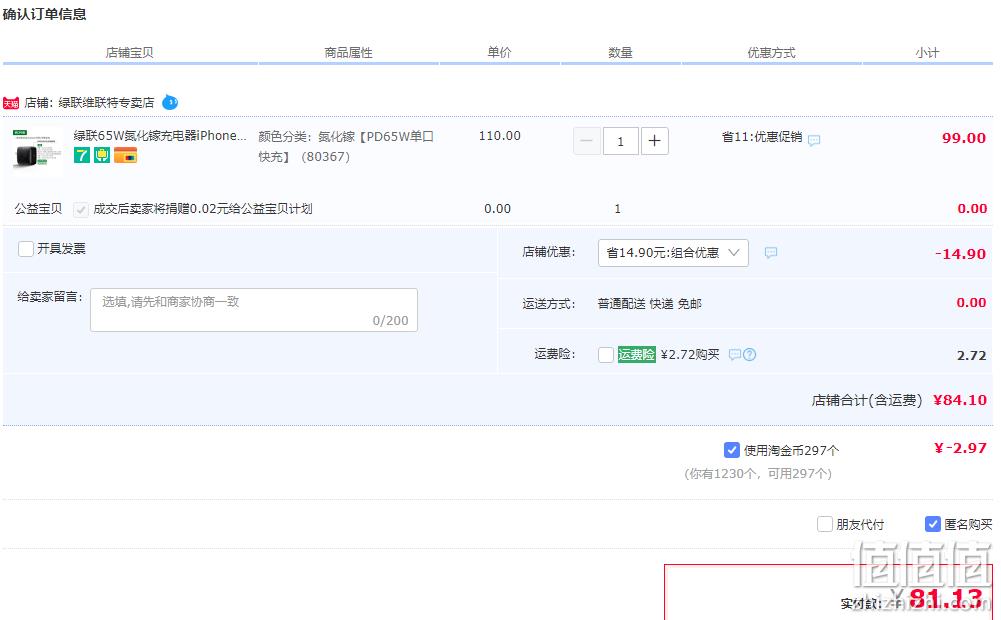Open Wangwang chat with the store

(x=170, y=102)
